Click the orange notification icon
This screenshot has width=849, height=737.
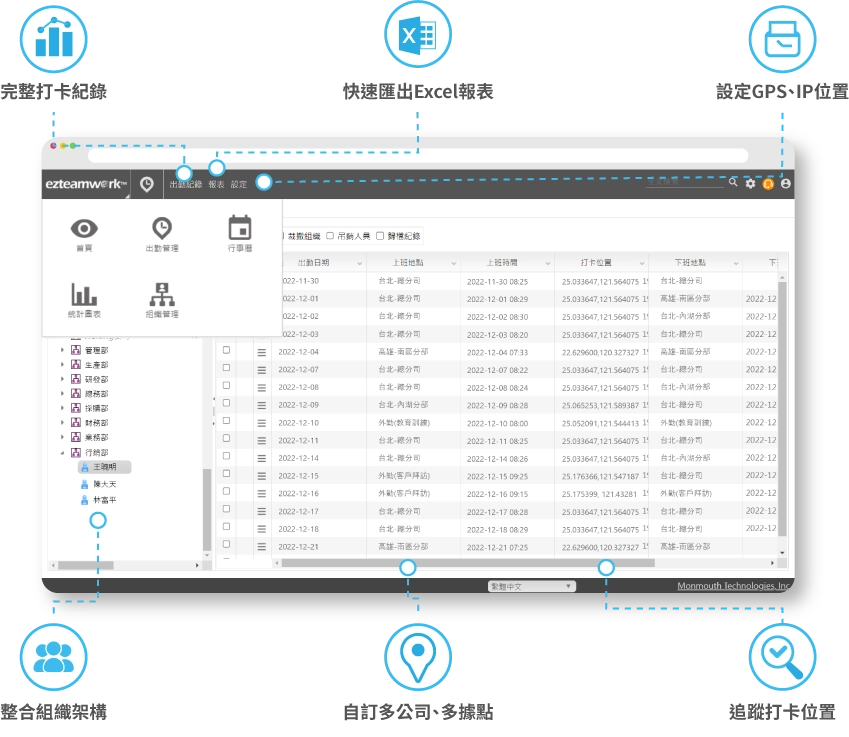(x=768, y=184)
